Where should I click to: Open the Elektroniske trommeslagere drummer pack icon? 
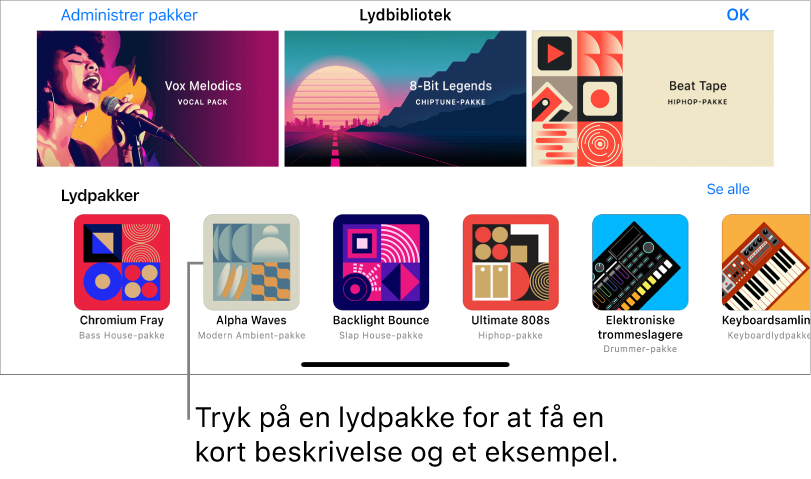[640, 262]
